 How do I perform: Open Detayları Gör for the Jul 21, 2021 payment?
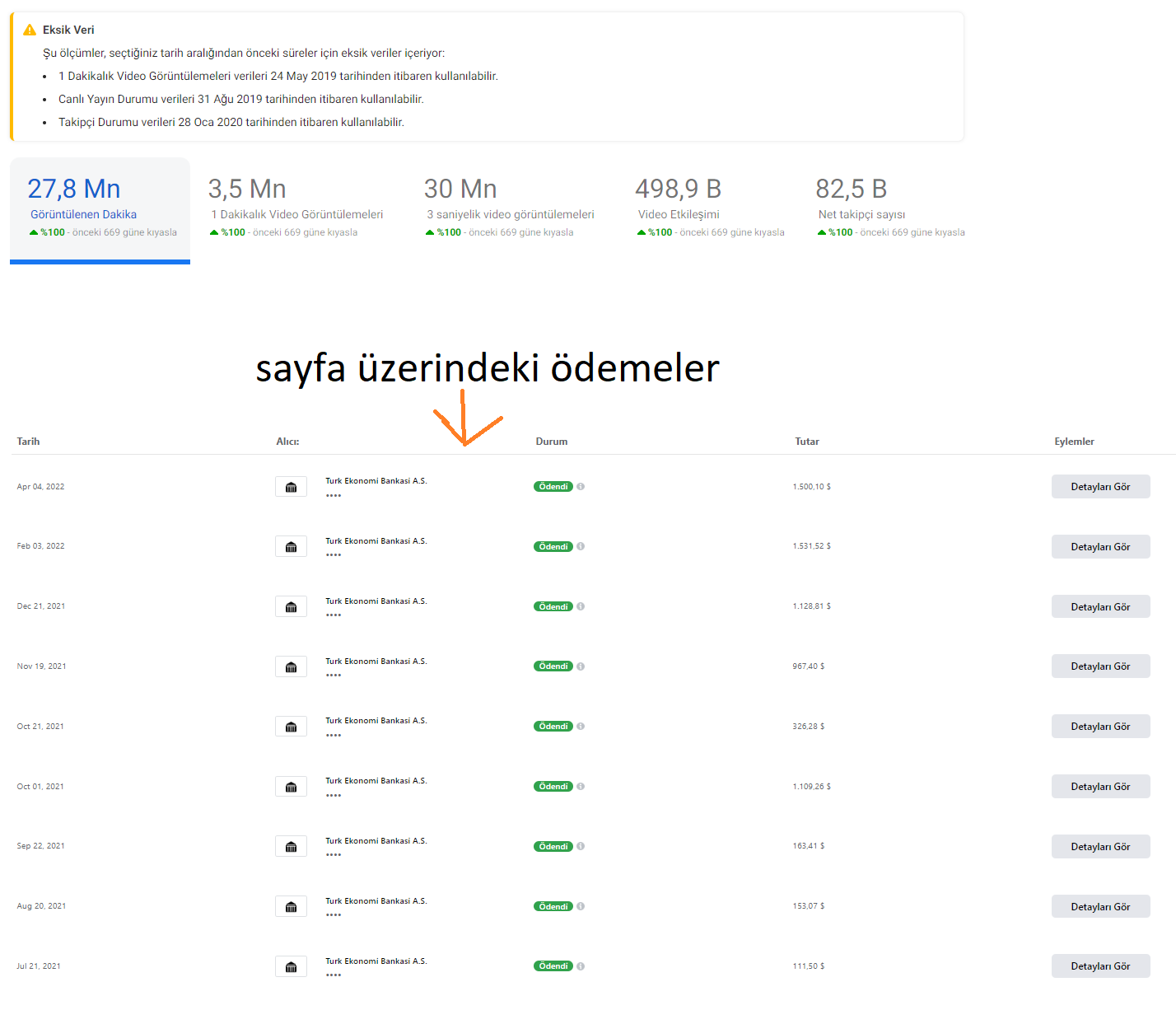pyautogui.click(x=1100, y=966)
